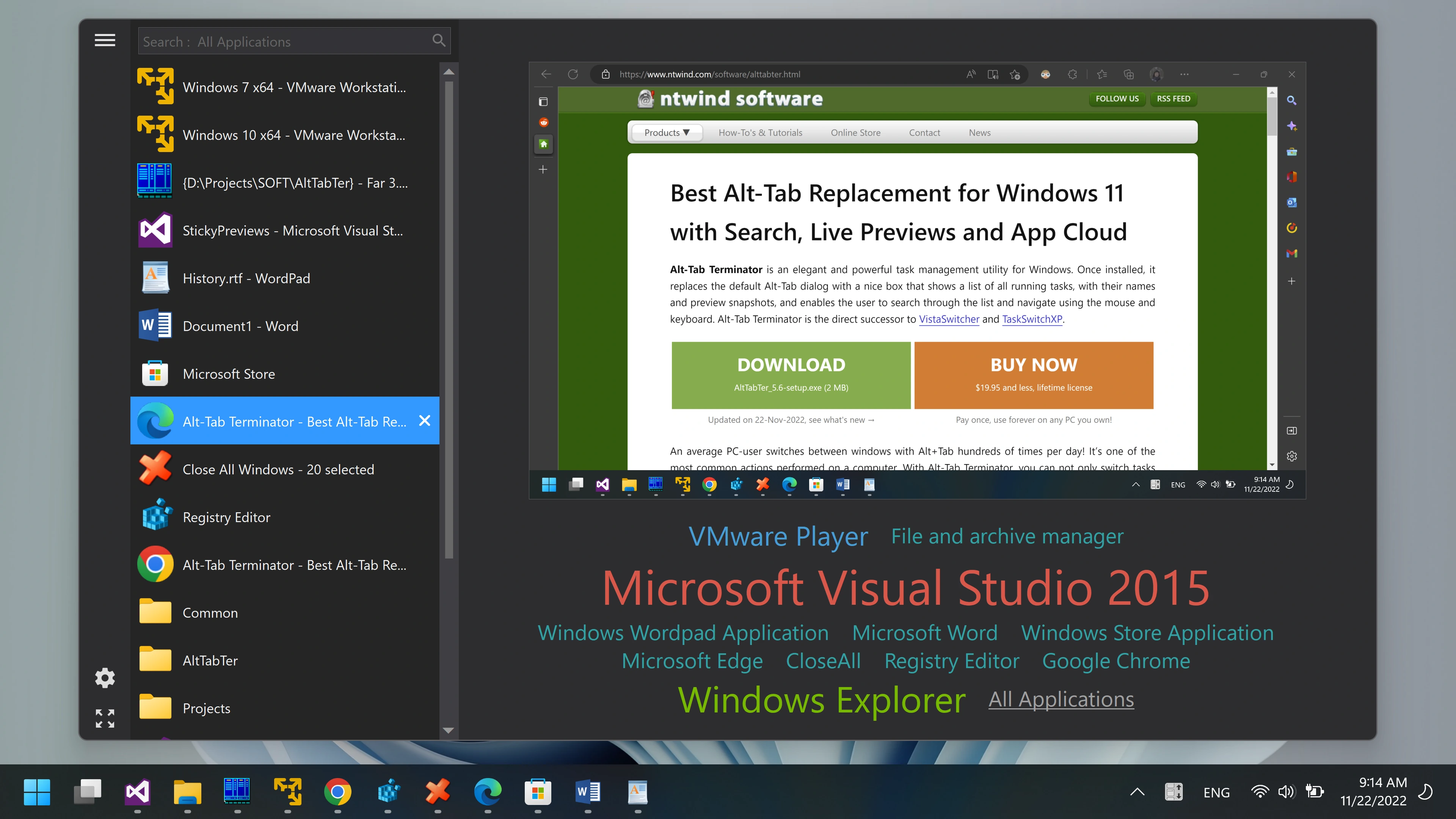Screen dimensions: 1456x819
Task: Open Task View on the taskbar
Action: click(x=87, y=791)
